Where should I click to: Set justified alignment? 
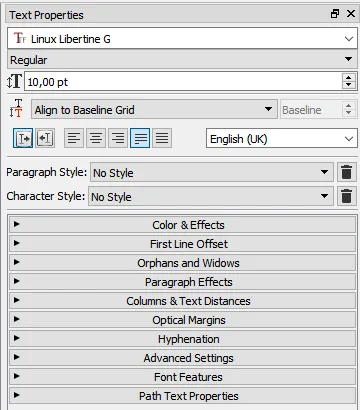point(140,138)
